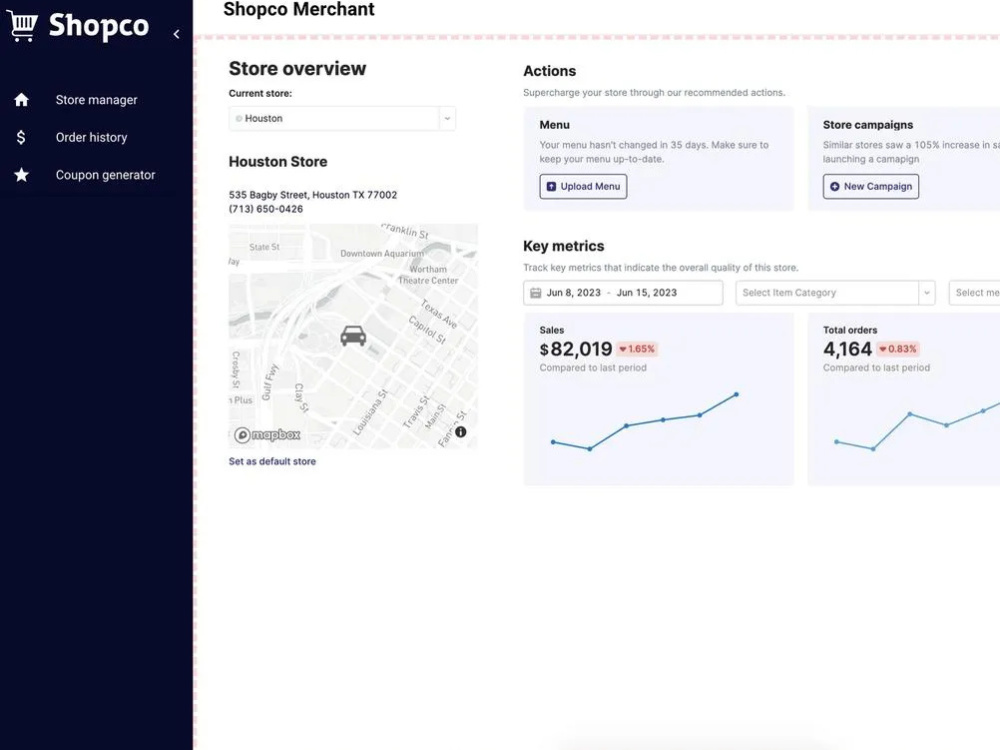The width and height of the screenshot is (1000, 750).
Task: Click the calendar icon in date range
Action: click(x=536, y=293)
